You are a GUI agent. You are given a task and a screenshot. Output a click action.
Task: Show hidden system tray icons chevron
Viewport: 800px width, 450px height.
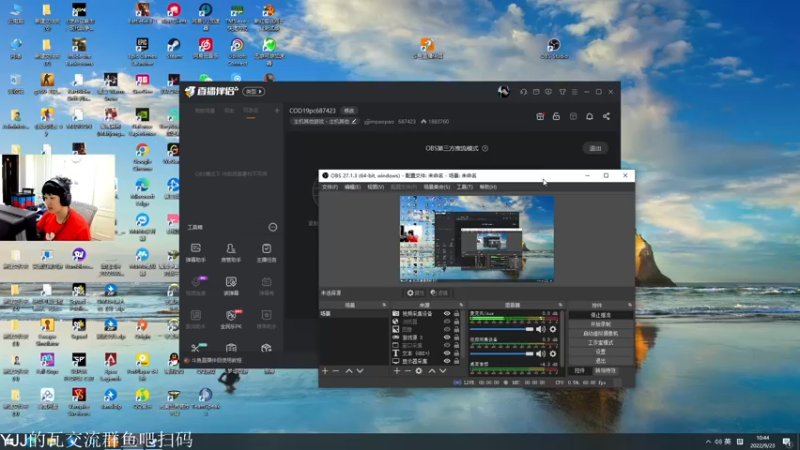708,441
